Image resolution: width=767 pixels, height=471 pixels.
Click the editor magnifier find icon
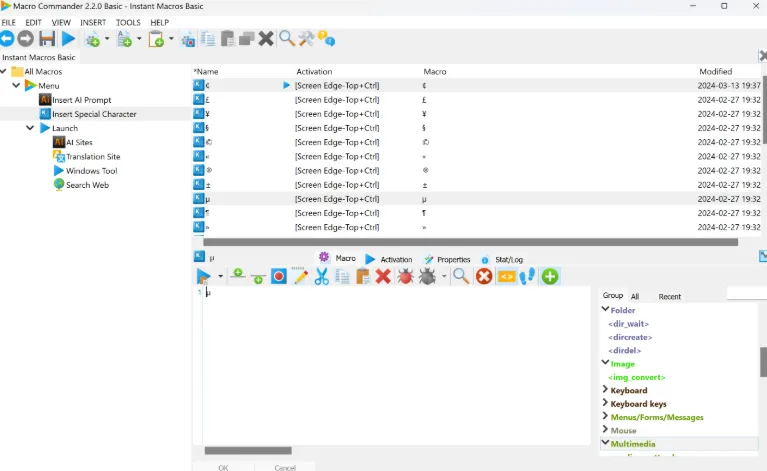(x=461, y=277)
